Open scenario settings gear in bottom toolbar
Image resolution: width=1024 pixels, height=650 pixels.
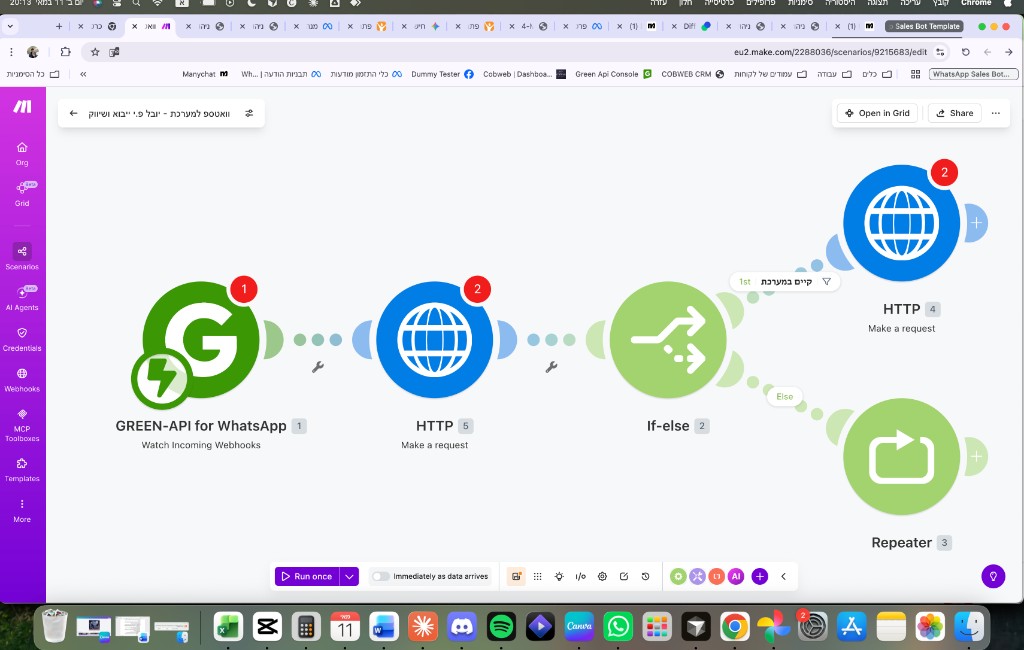(x=602, y=576)
